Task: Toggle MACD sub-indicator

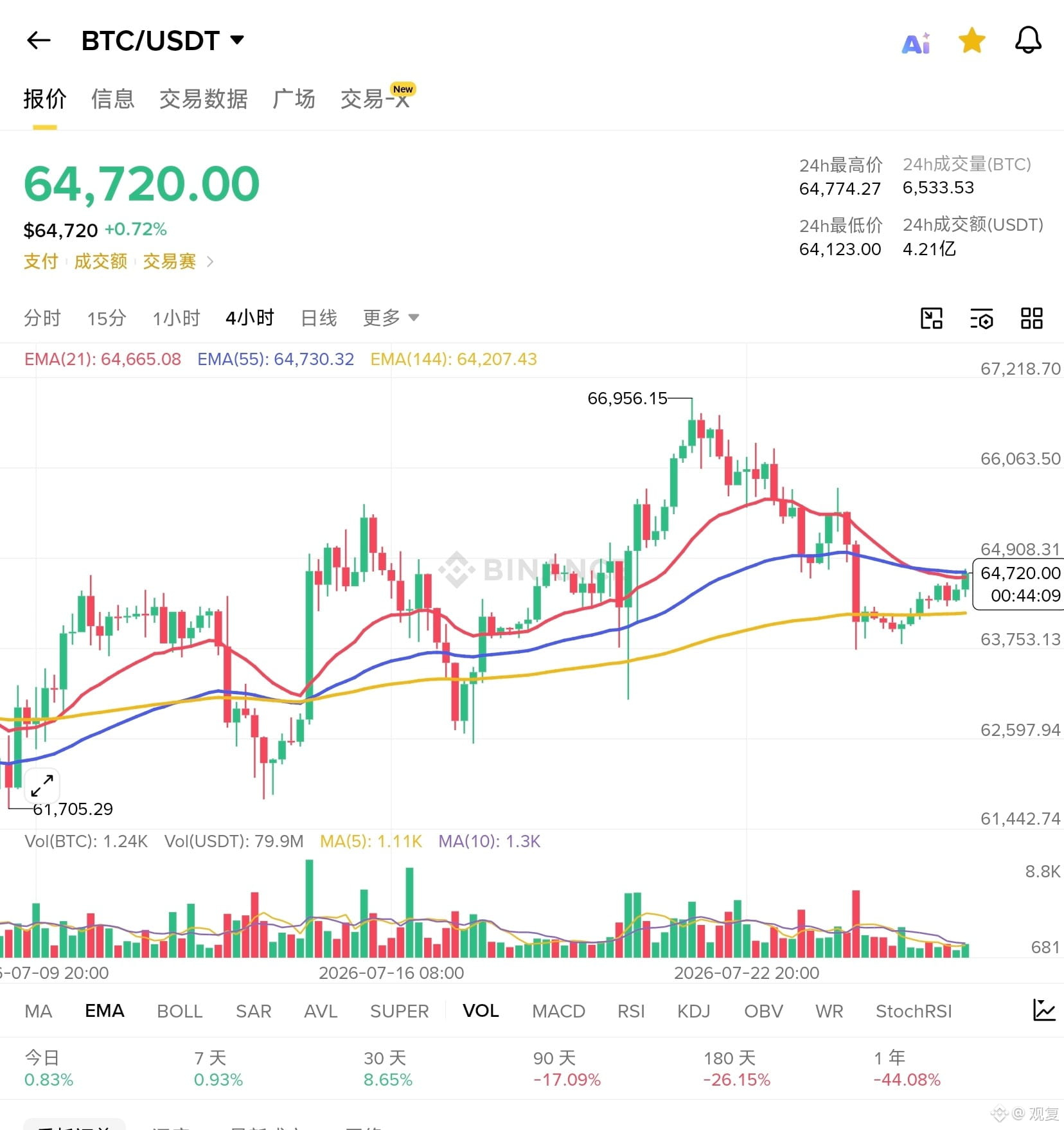Action: tap(558, 1011)
